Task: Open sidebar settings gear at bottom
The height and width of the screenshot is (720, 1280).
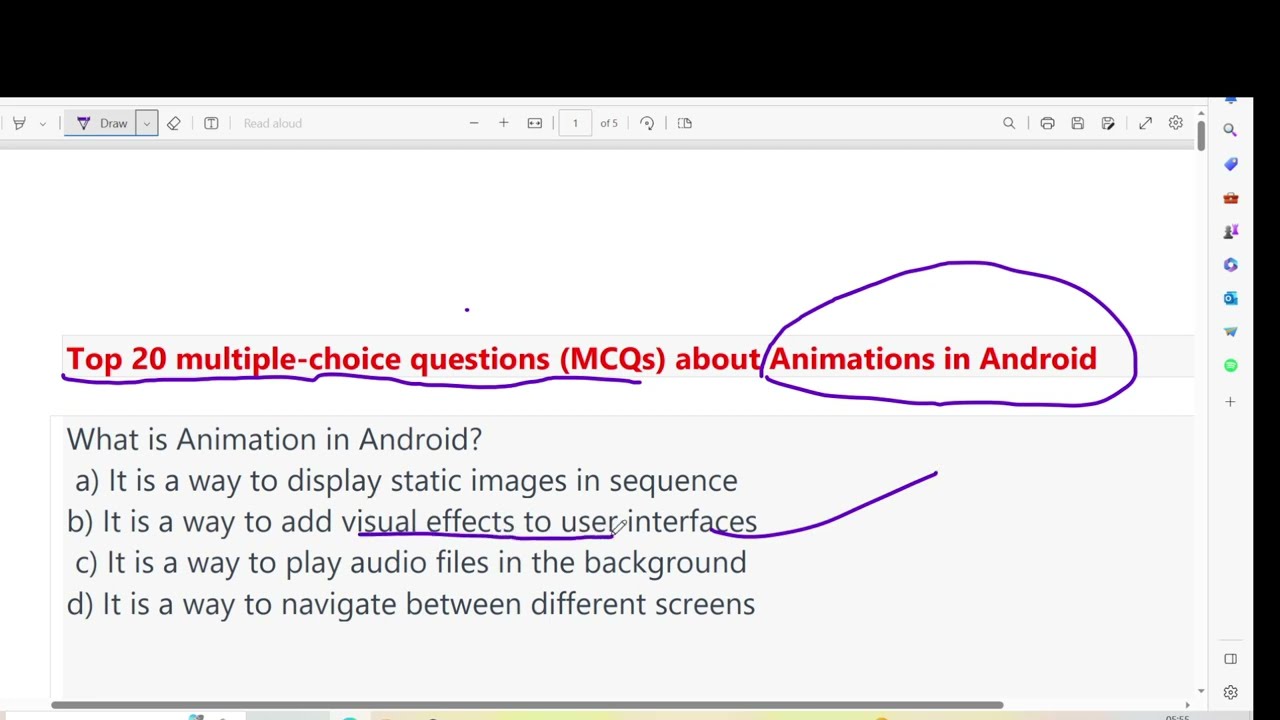Action: tap(1231, 692)
